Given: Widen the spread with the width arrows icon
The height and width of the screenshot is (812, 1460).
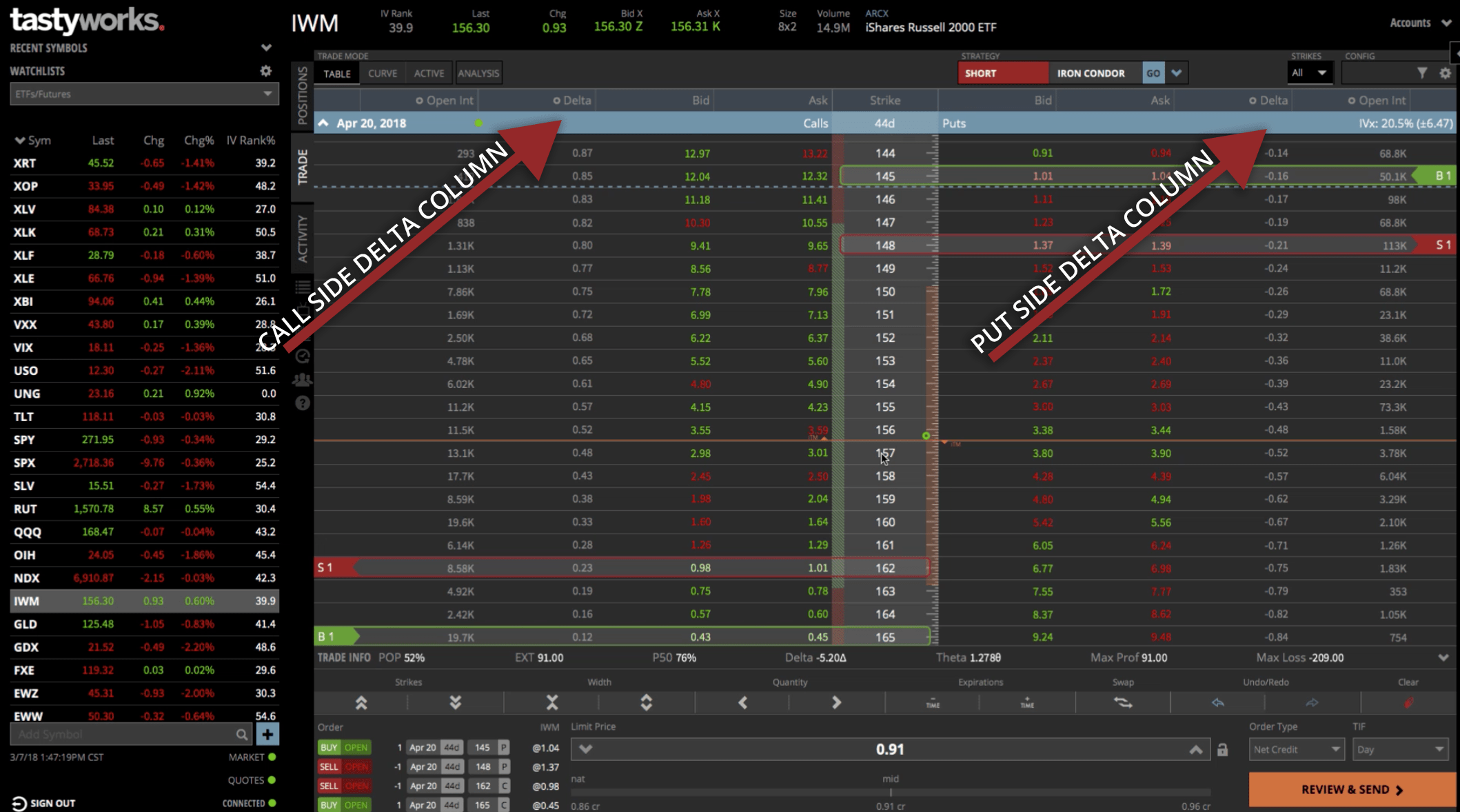Looking at the screenshot, I should point(646,702).
